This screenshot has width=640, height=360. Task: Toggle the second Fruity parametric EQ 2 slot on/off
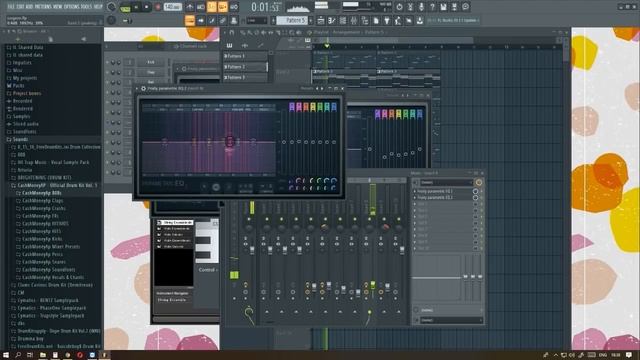pos(476,198)
